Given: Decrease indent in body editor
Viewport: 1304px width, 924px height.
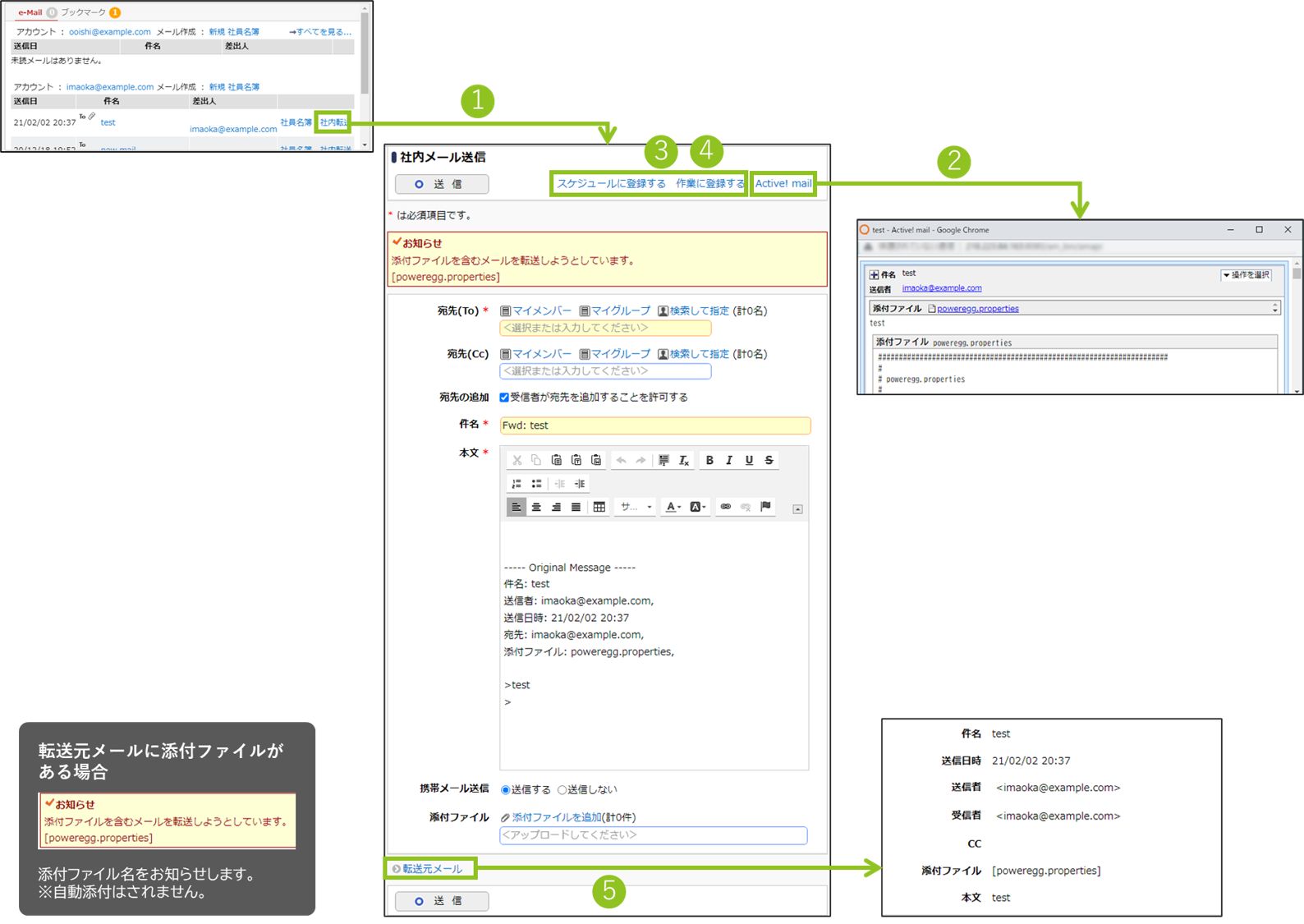Looking at the screenshot, I should click(x=560, y=484).
